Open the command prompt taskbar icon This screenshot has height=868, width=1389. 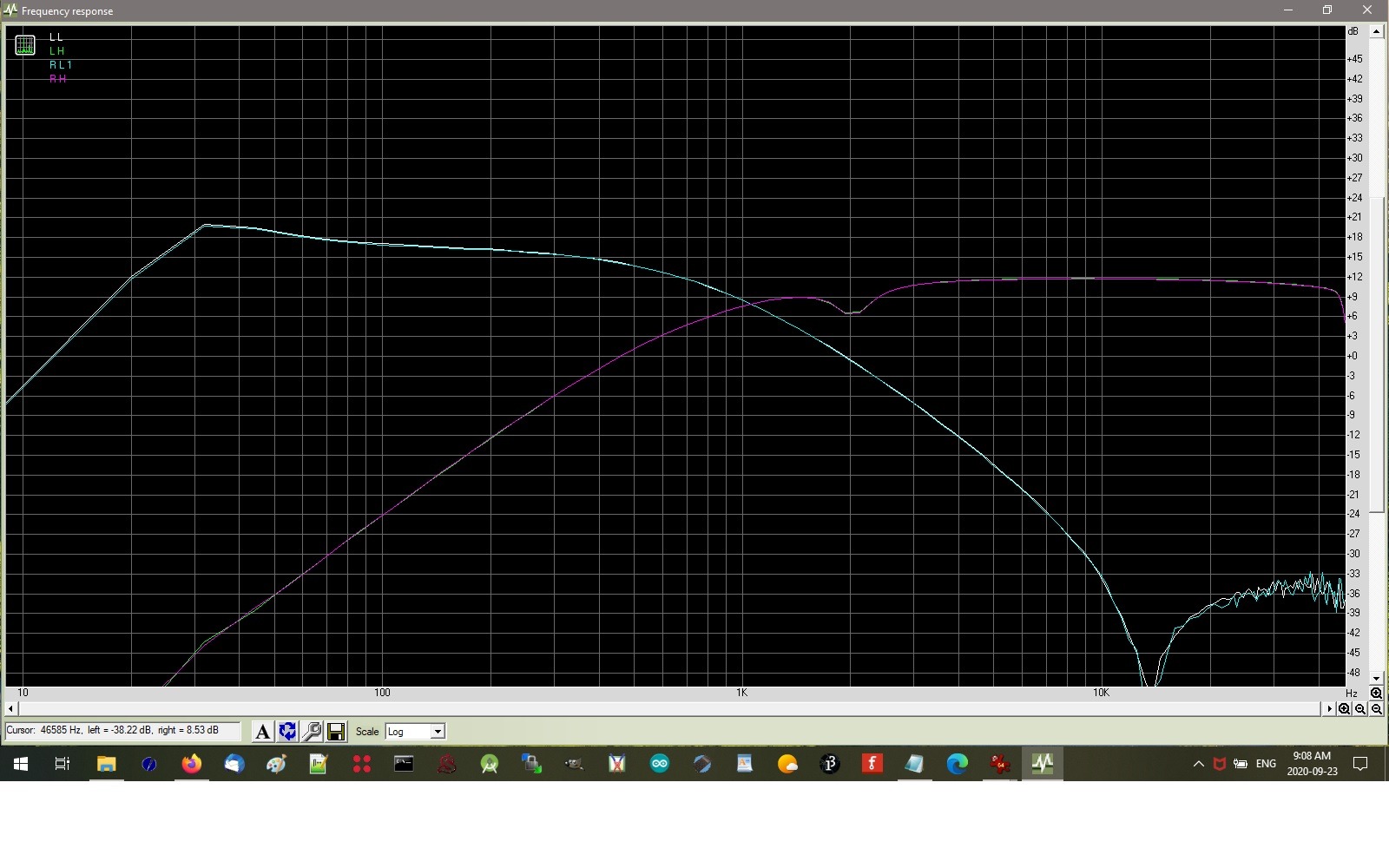(404, 764)
